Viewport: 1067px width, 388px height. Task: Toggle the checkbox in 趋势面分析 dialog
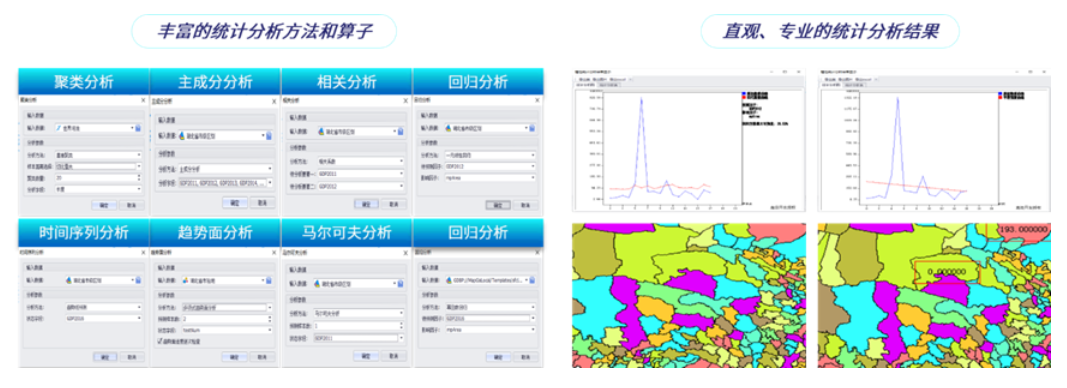click(160, 340)
